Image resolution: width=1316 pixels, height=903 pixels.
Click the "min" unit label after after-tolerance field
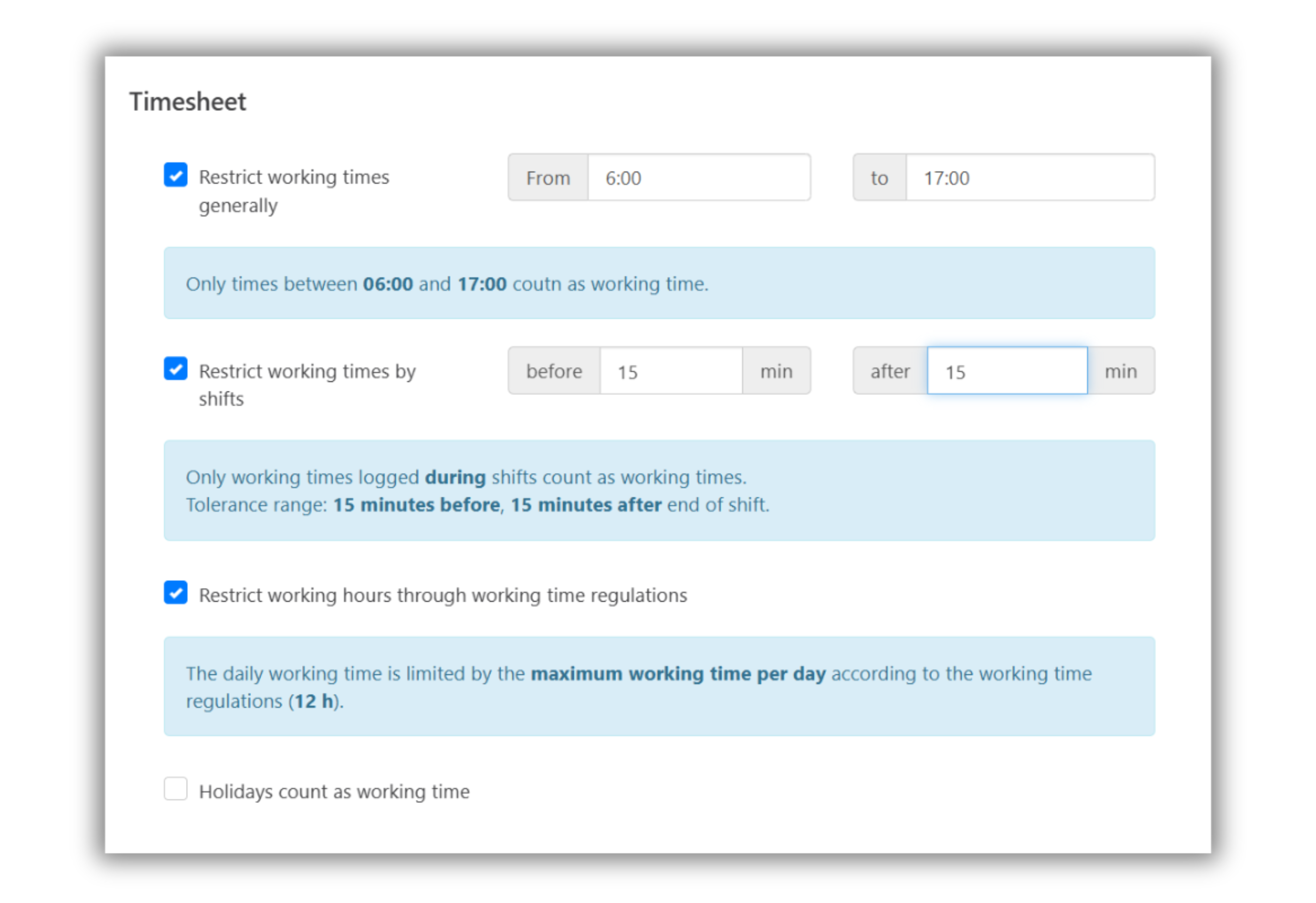[x=1120, y=371]
